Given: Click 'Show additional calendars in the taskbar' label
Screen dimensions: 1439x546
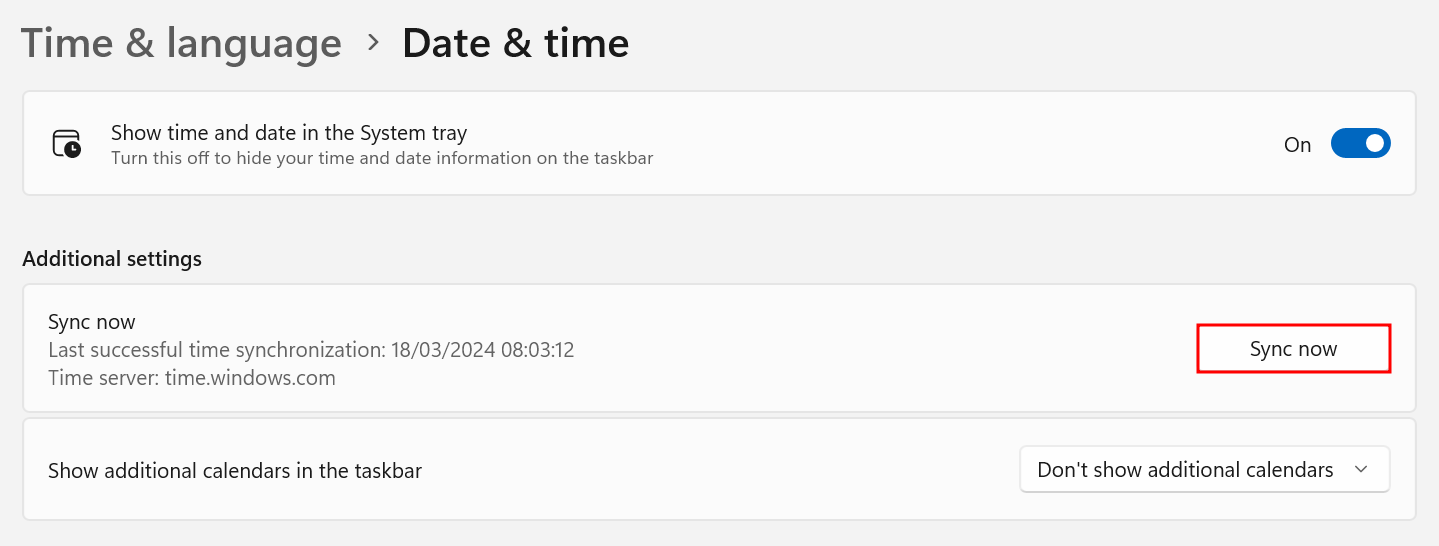Looking at the screenshot, I should 235,471.
